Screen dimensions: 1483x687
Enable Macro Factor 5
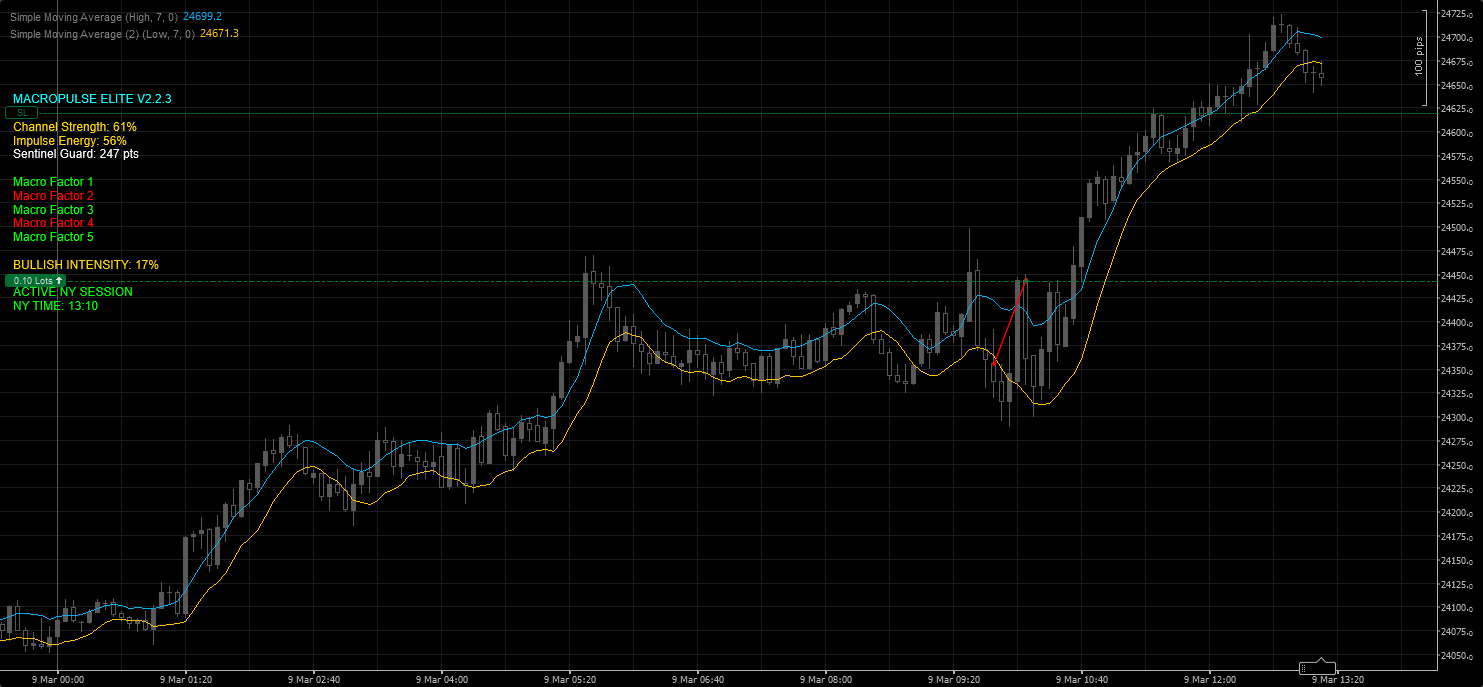(52, 237)
